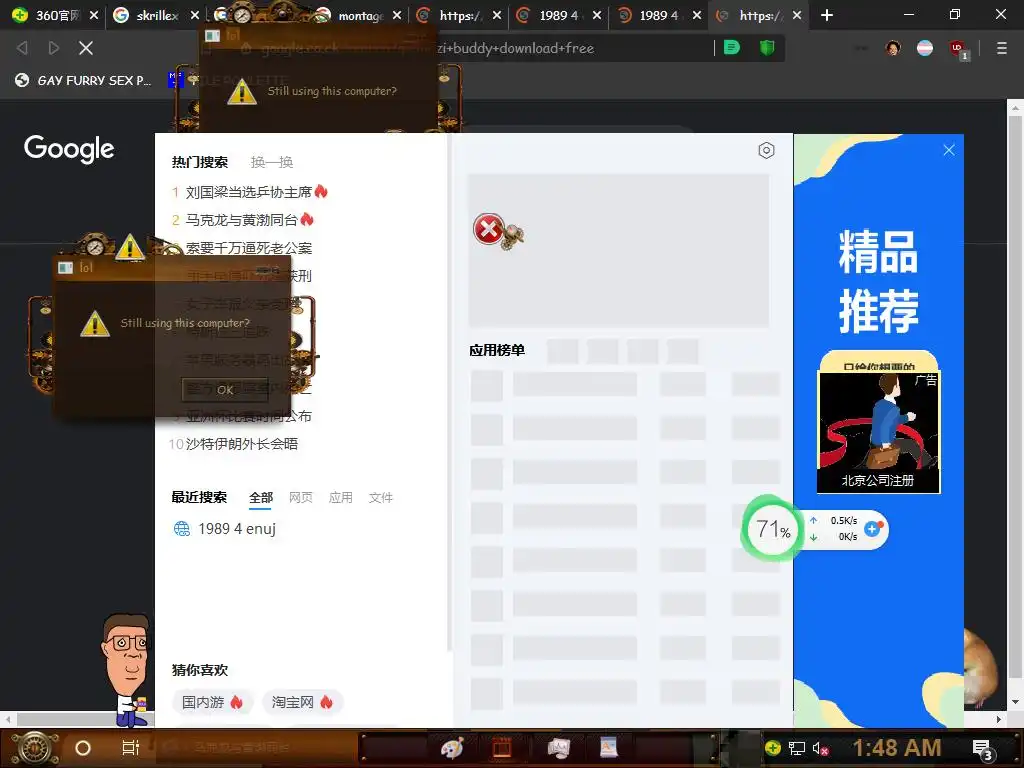1024x768 pixels.
Task: Select the 全部 recent search filter
Action: [x=261, y=498]
